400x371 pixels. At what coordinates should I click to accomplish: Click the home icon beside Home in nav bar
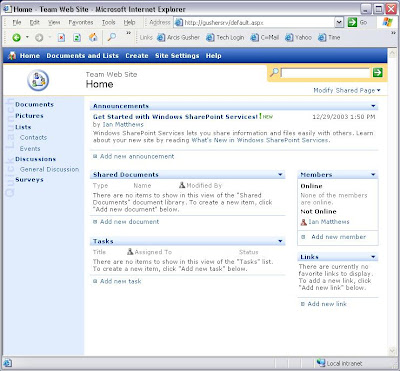[x=12, y=56]
